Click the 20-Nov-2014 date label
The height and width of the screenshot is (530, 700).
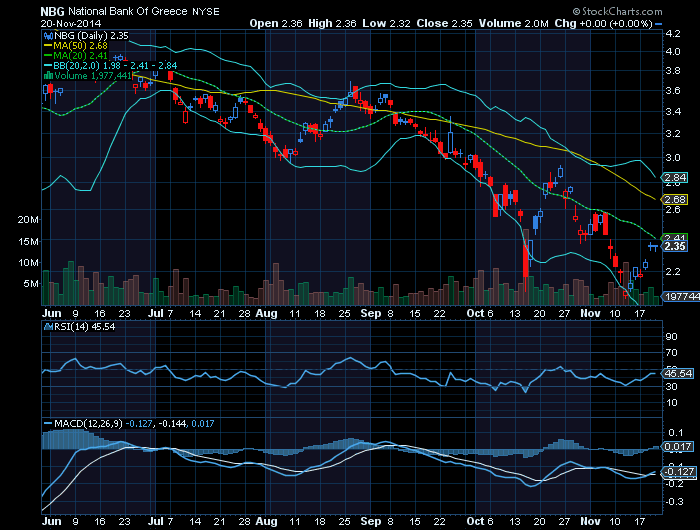point(71,24)
